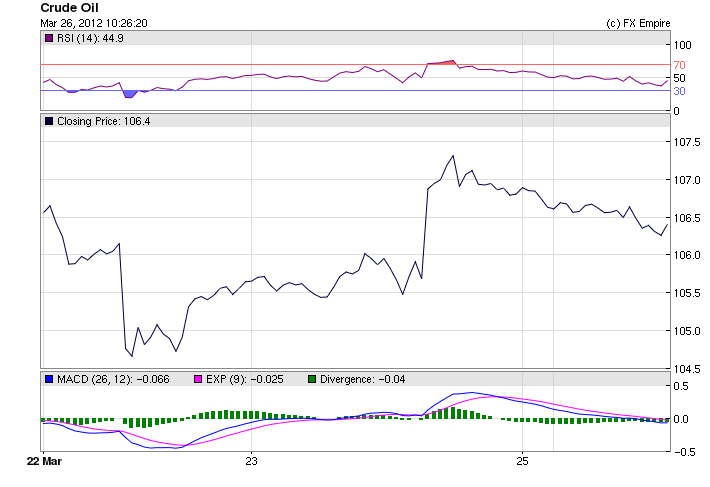710x487 pixels.
Task: Click the (c) FX Empire credit
Action: click(x=638, y=23)
